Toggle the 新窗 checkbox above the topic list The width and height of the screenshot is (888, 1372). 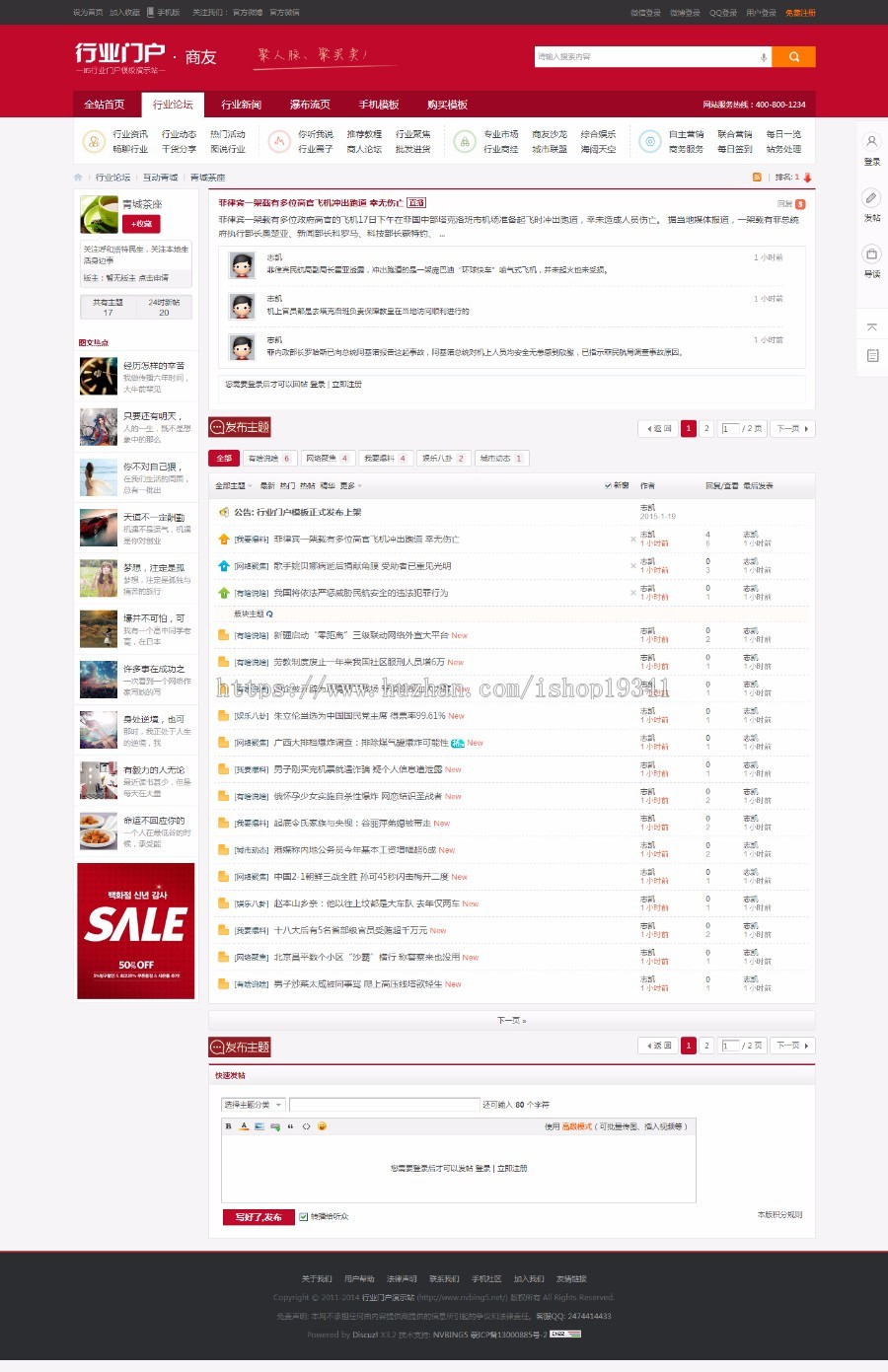[609, 484]
